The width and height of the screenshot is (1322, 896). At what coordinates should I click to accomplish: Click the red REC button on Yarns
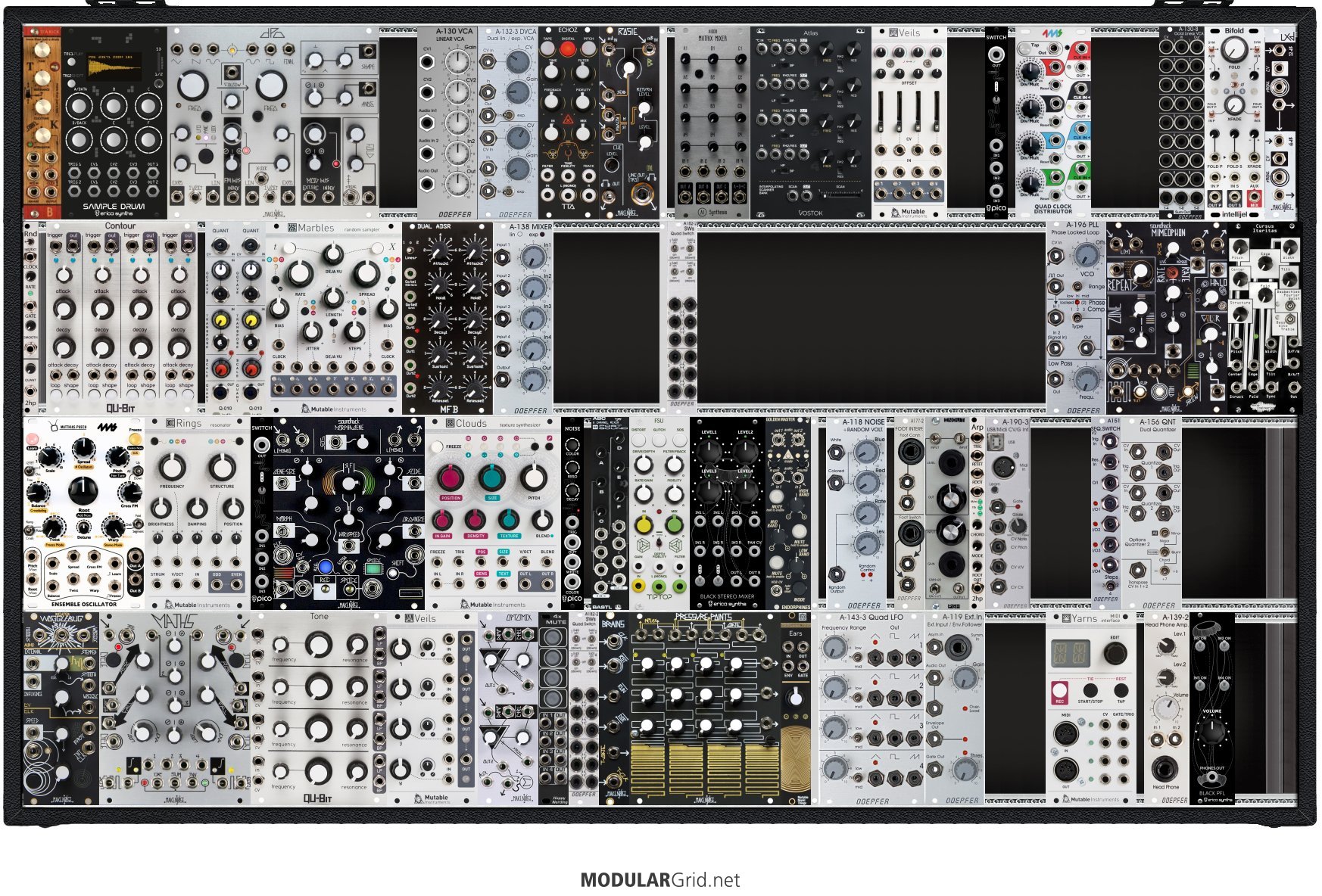point(1060,691)
